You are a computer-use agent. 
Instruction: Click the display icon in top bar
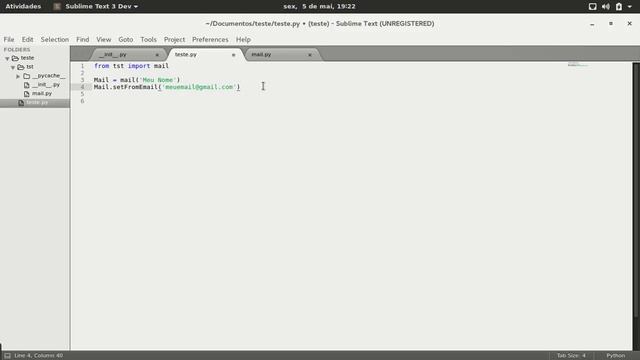coord(593,7)
